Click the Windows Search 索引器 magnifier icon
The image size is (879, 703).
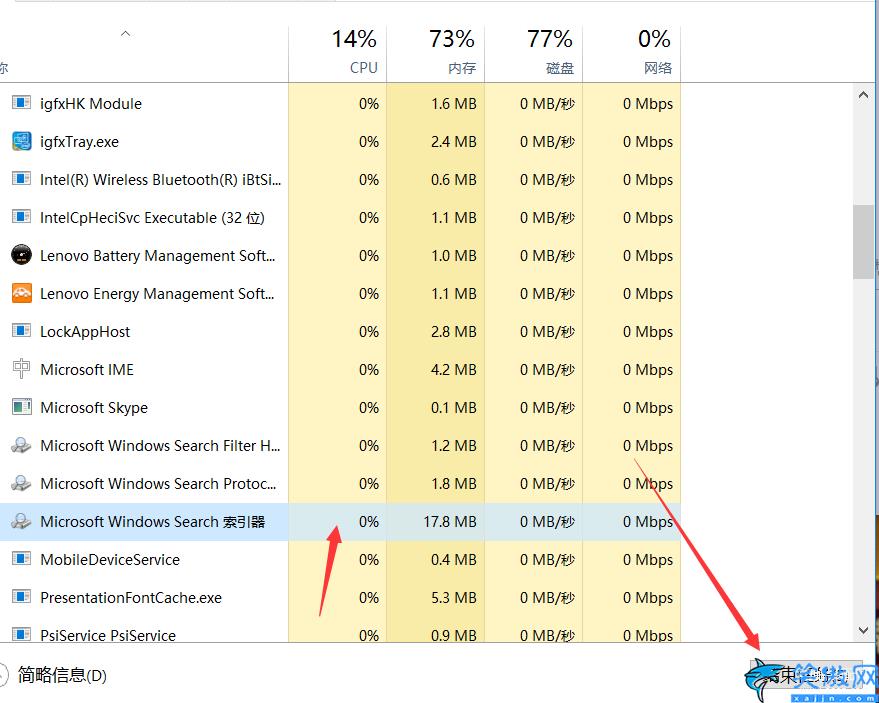tap(21, 521)
